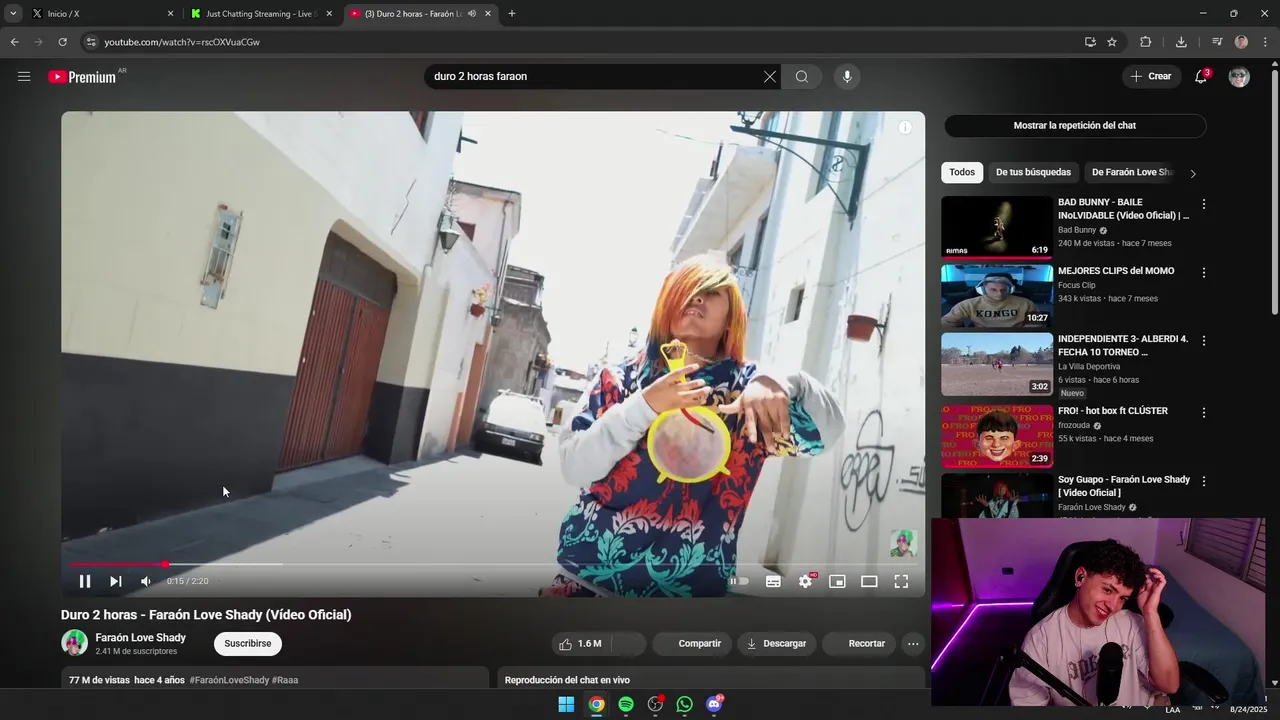The width and height of the screenshot is (1280, 720).
Task: Mute the video volume icon
Action: click(145, 581)
